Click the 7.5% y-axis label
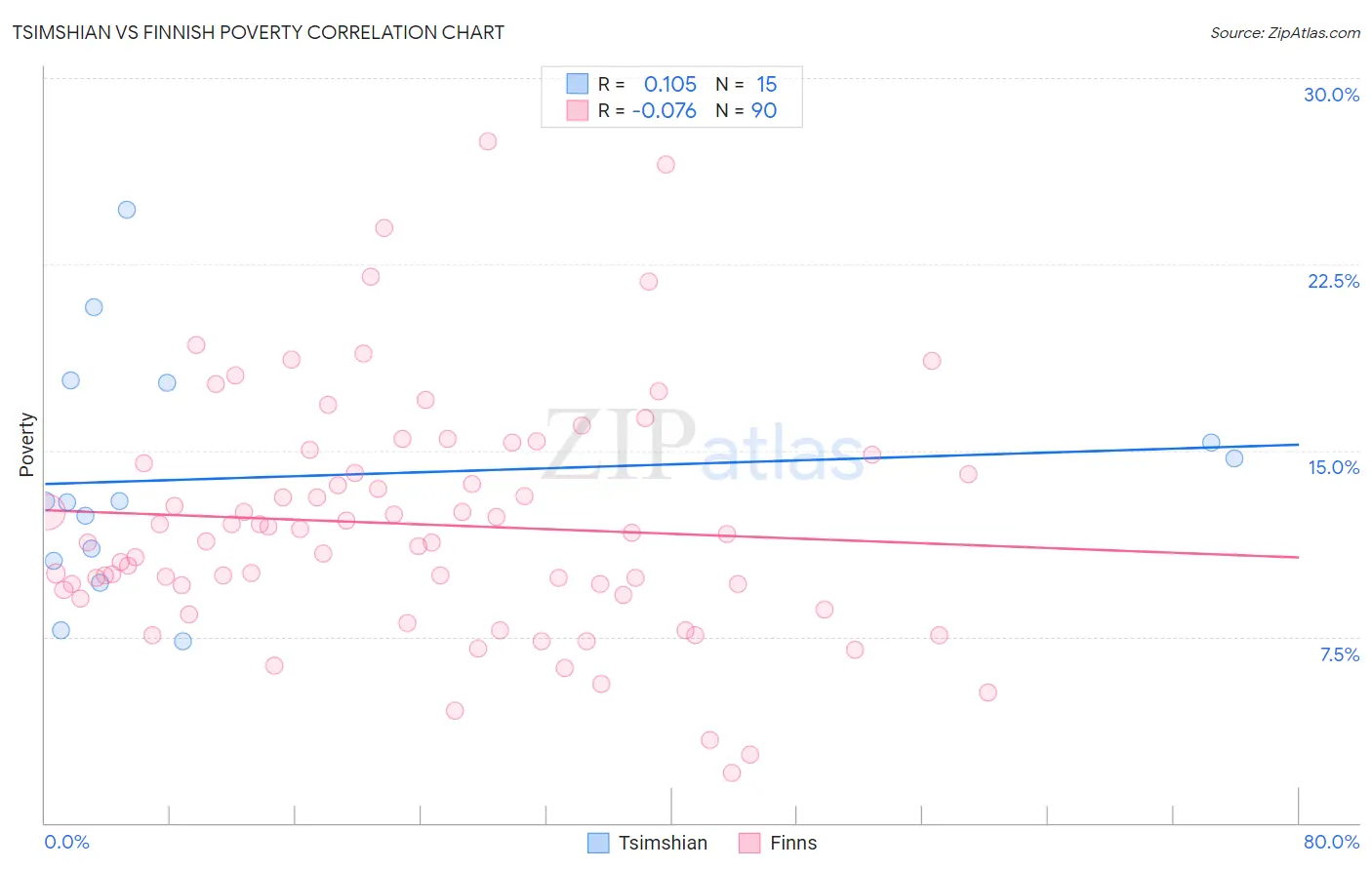 [x=1339, y=654]
